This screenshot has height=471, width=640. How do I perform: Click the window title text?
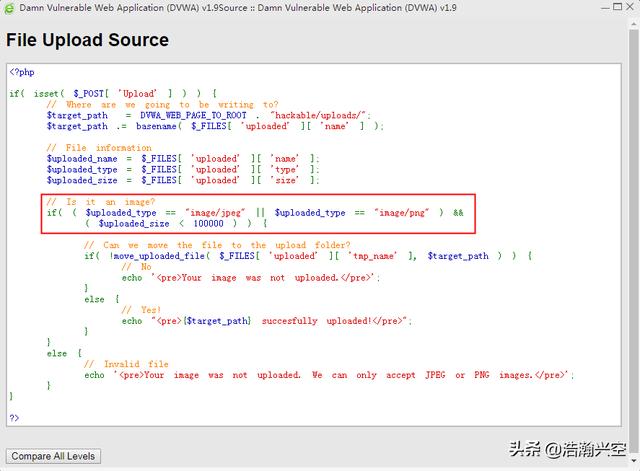pos(238,8)
